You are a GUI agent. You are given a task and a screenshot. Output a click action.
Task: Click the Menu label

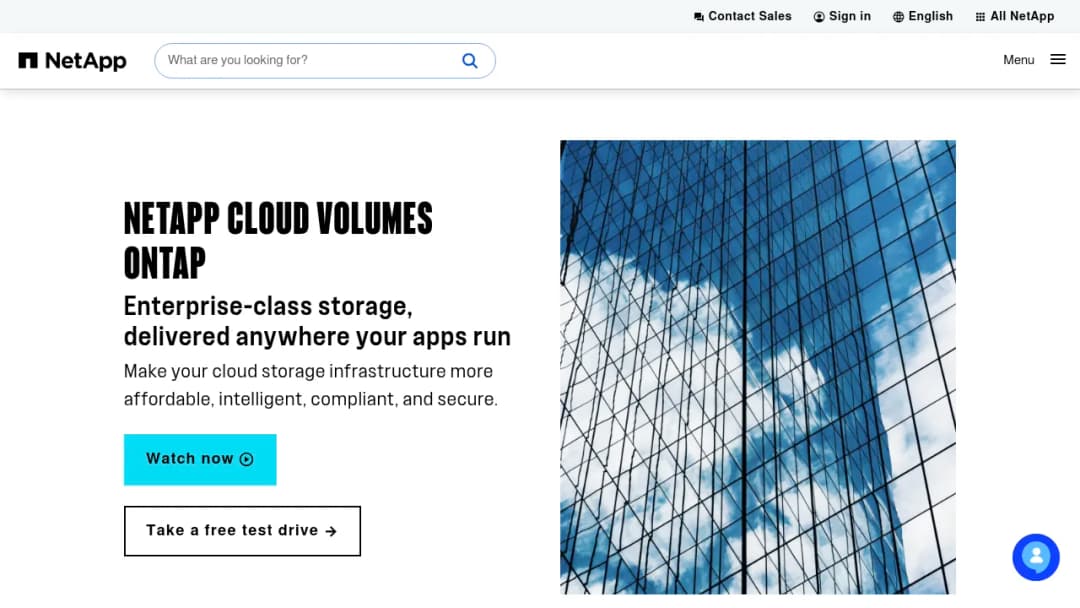click(x=1018, y=60)
